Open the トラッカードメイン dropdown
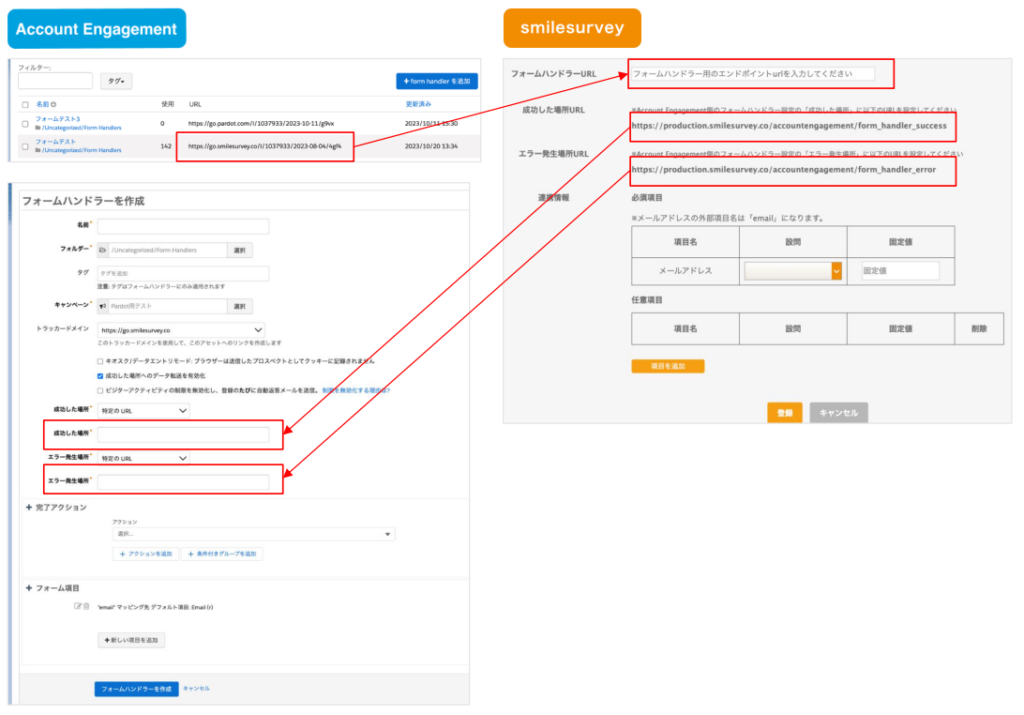Screen dimensions: 1024x715 pos(182,330)
